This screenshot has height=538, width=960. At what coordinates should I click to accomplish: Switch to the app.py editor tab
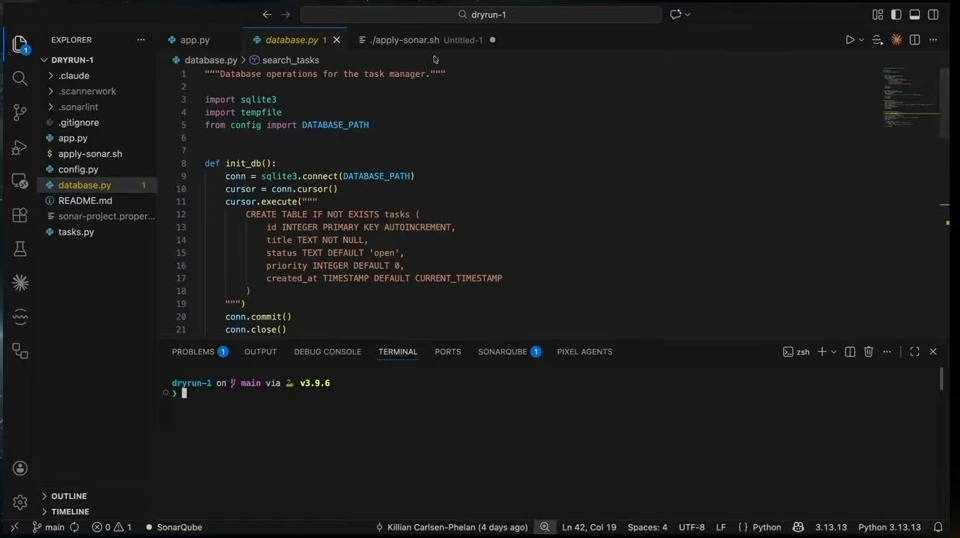195,40
